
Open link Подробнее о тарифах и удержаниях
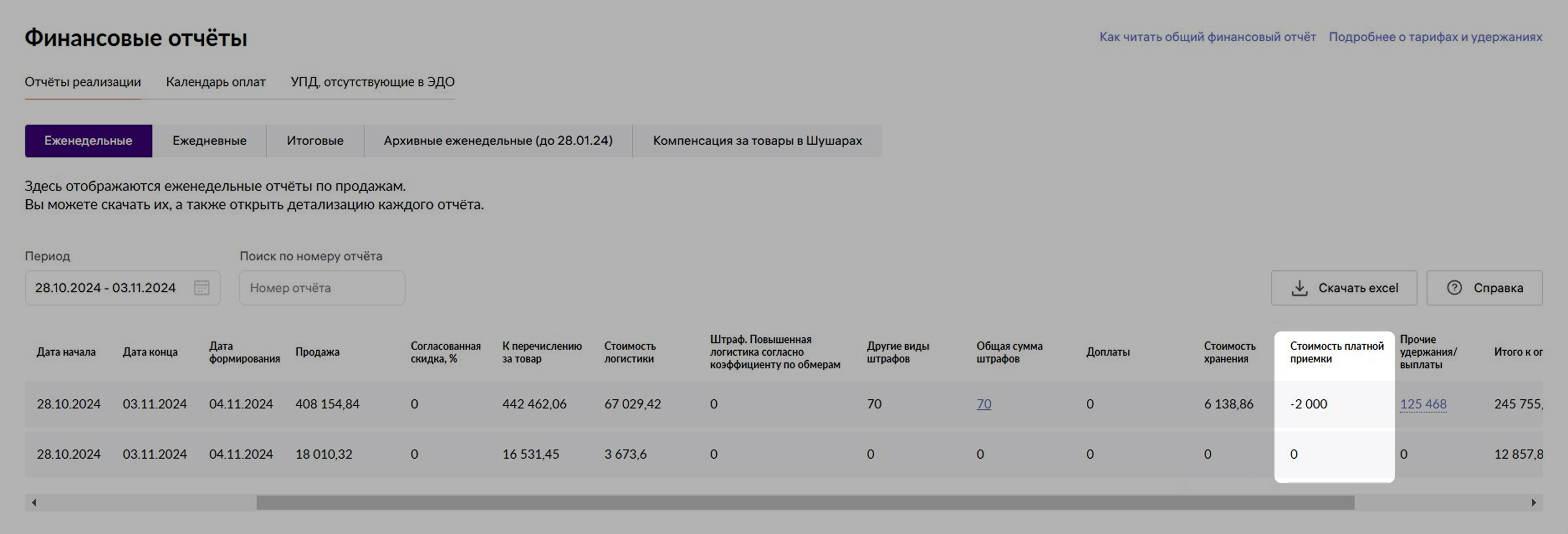tap(1435, 36)
